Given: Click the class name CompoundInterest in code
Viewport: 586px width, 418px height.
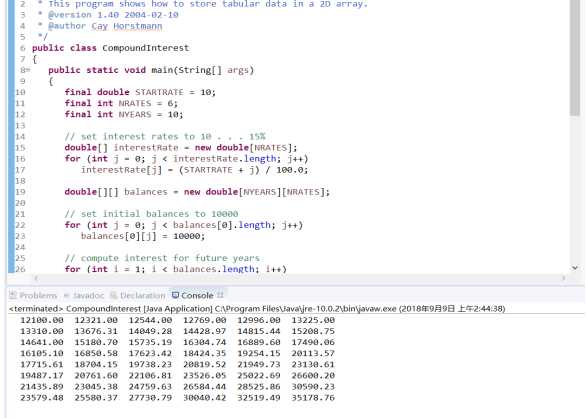Looking at the screenshot, I should (145, 48).
